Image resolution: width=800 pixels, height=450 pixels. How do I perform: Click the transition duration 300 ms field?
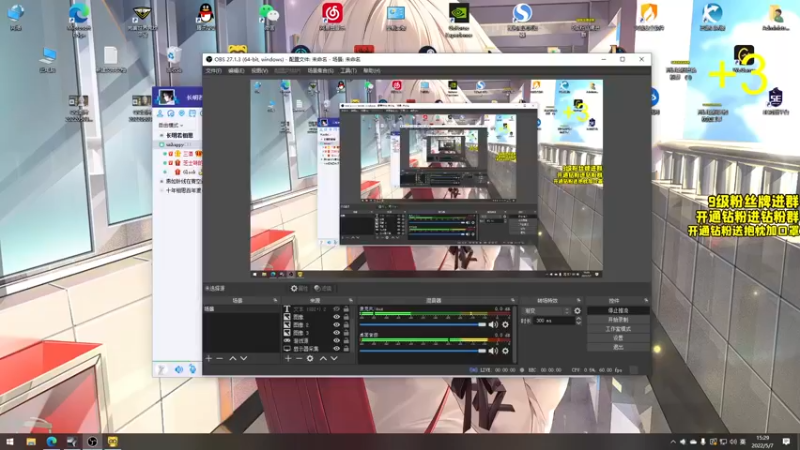point(554,321)
